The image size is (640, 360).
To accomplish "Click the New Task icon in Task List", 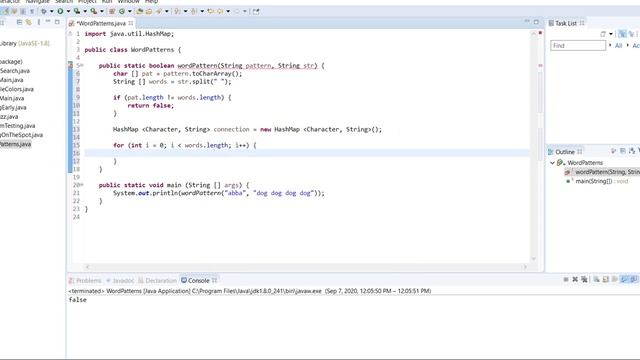I will click(602, 34).
